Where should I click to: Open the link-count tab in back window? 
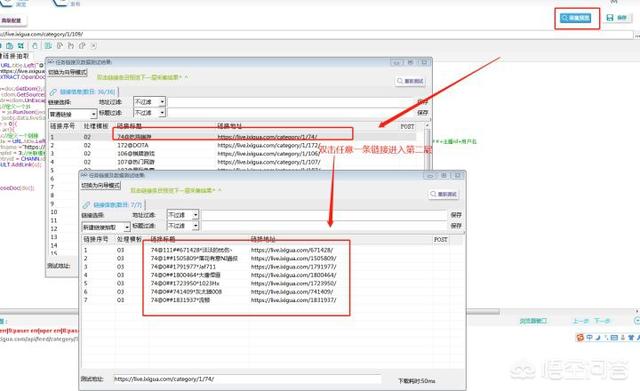point(83,92)
